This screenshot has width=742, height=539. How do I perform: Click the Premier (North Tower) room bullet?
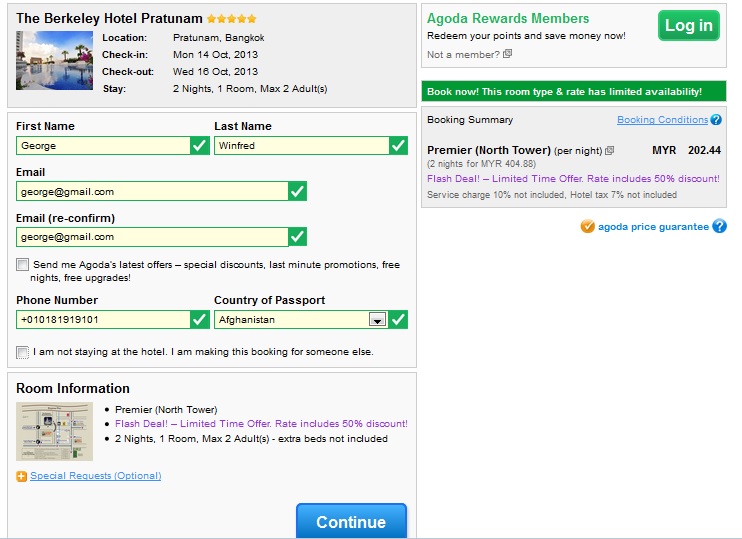(166, 409)
